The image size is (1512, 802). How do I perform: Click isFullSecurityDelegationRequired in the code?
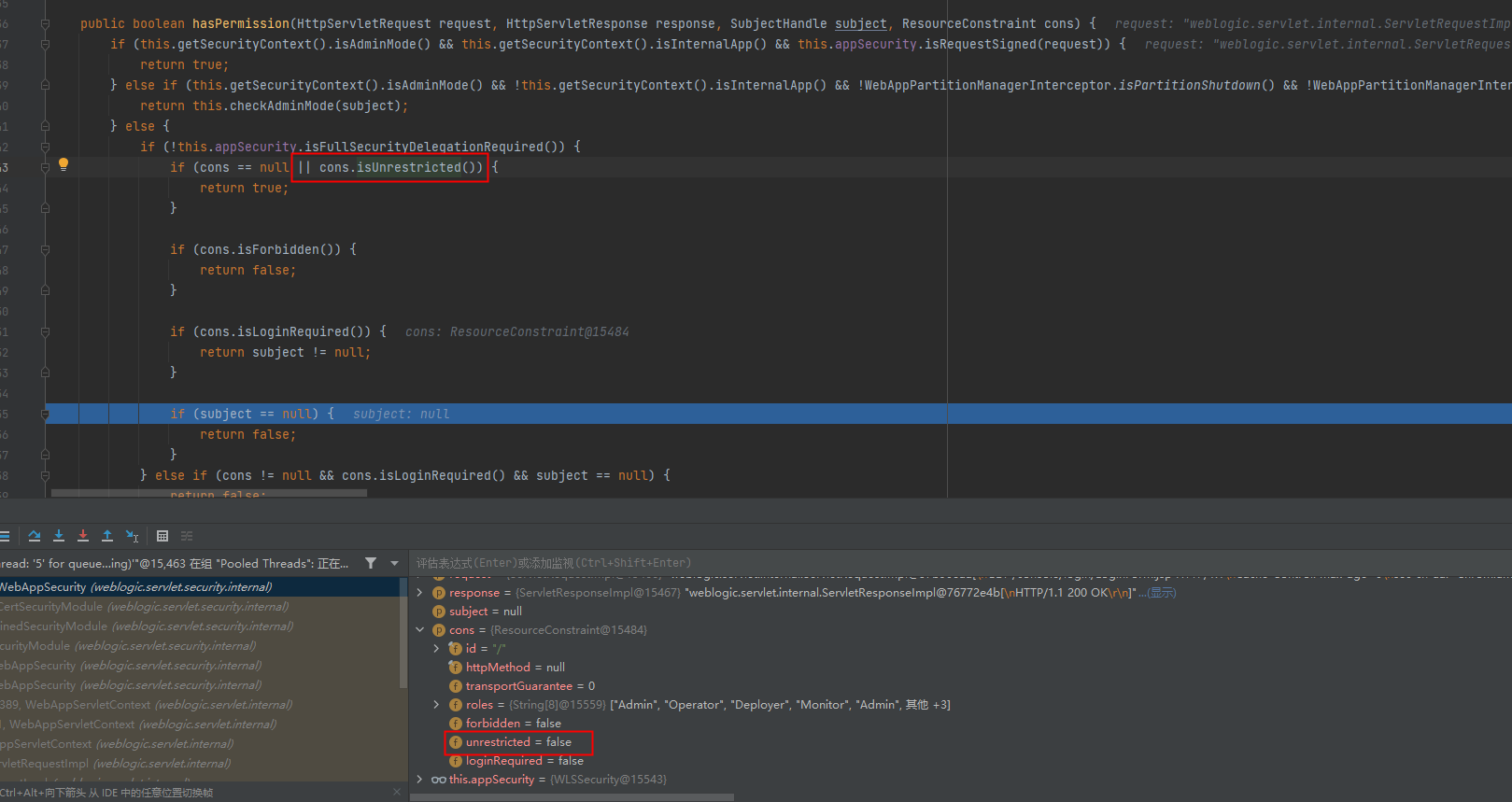tap(423, 147)
